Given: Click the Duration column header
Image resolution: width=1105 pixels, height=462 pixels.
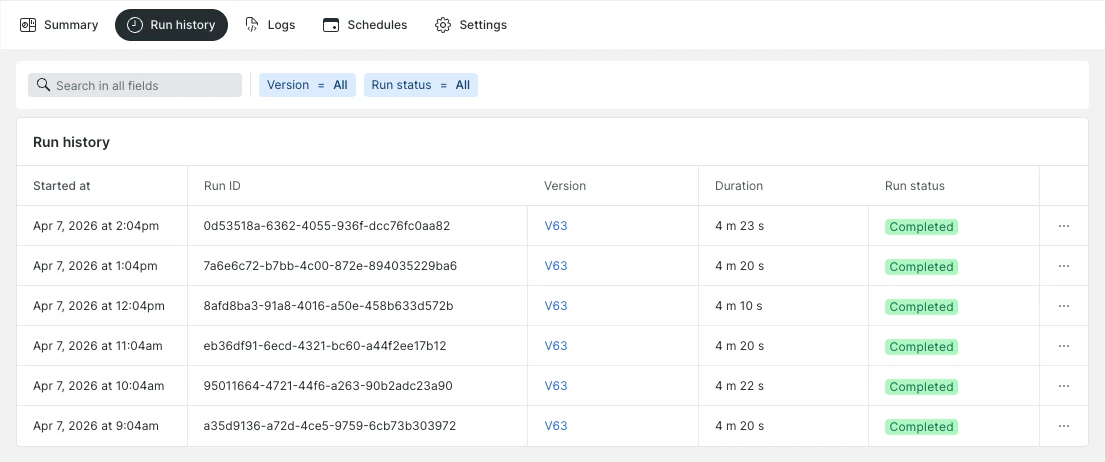Looking at the screenshot, I should pyautogui.click(x=739, y=186).
